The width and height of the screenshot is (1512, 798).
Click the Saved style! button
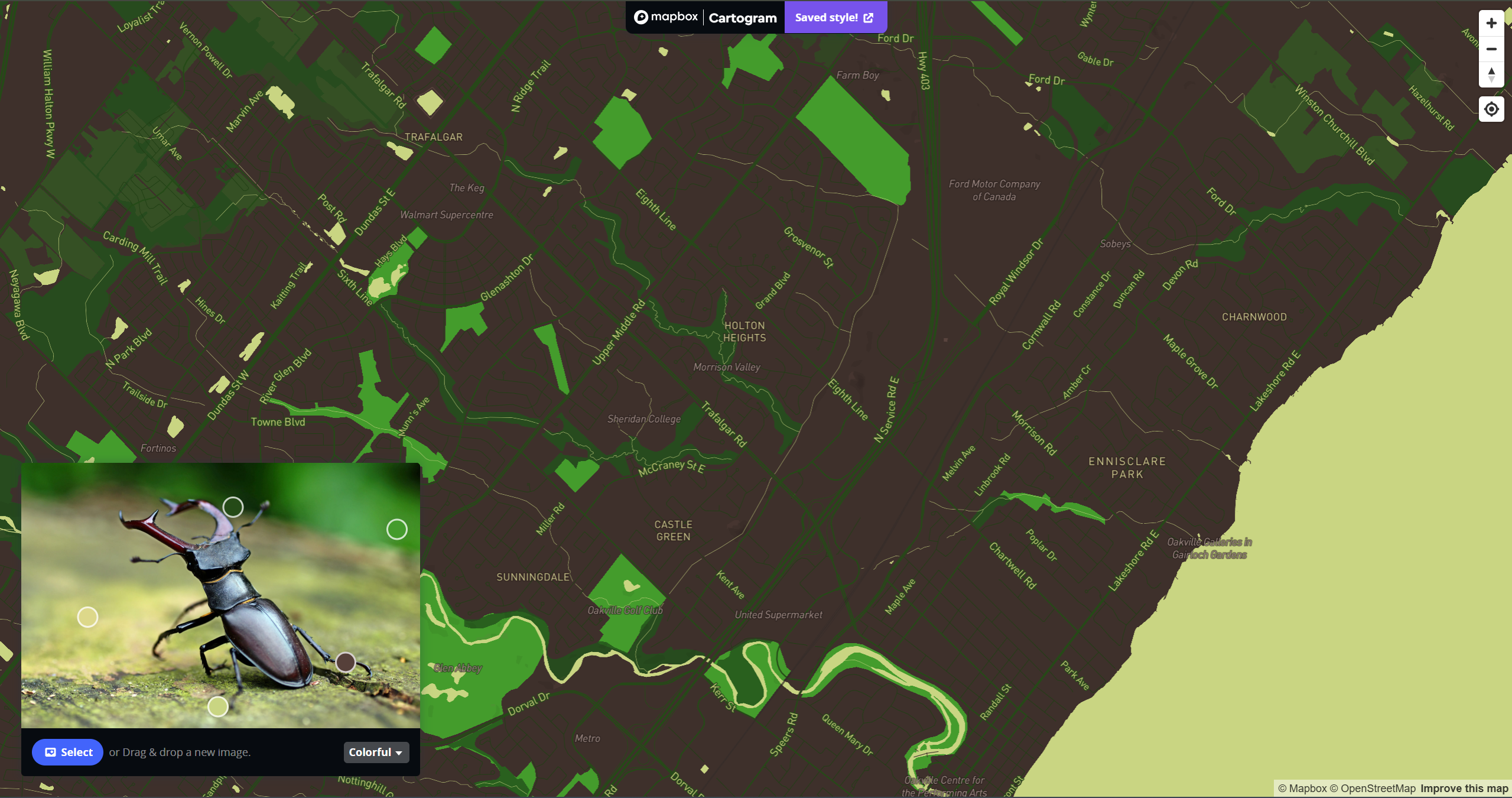pyautogui.click(x=826, y=18)
